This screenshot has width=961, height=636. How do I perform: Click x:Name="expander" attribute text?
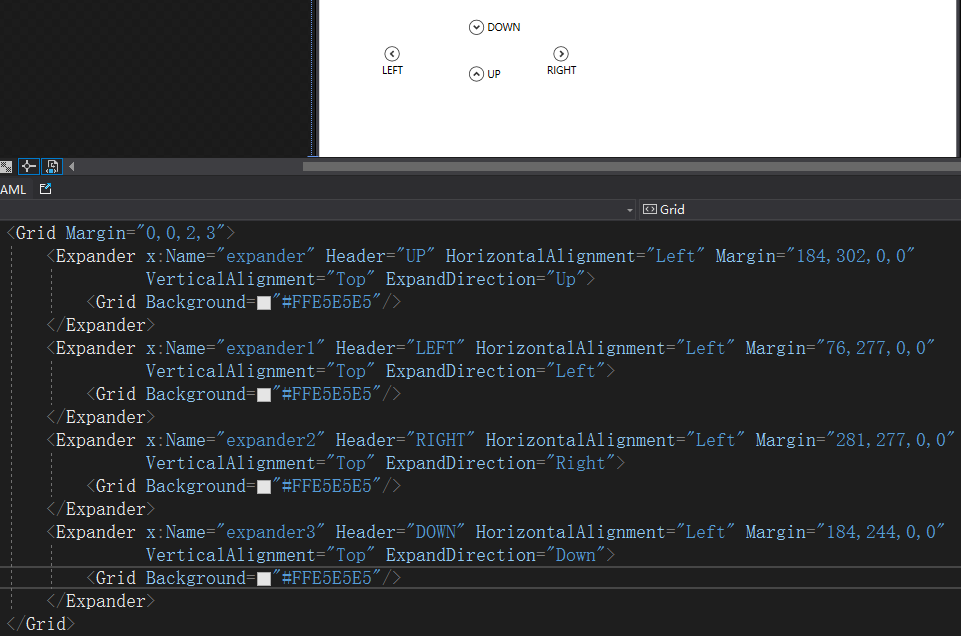point(230,256)
